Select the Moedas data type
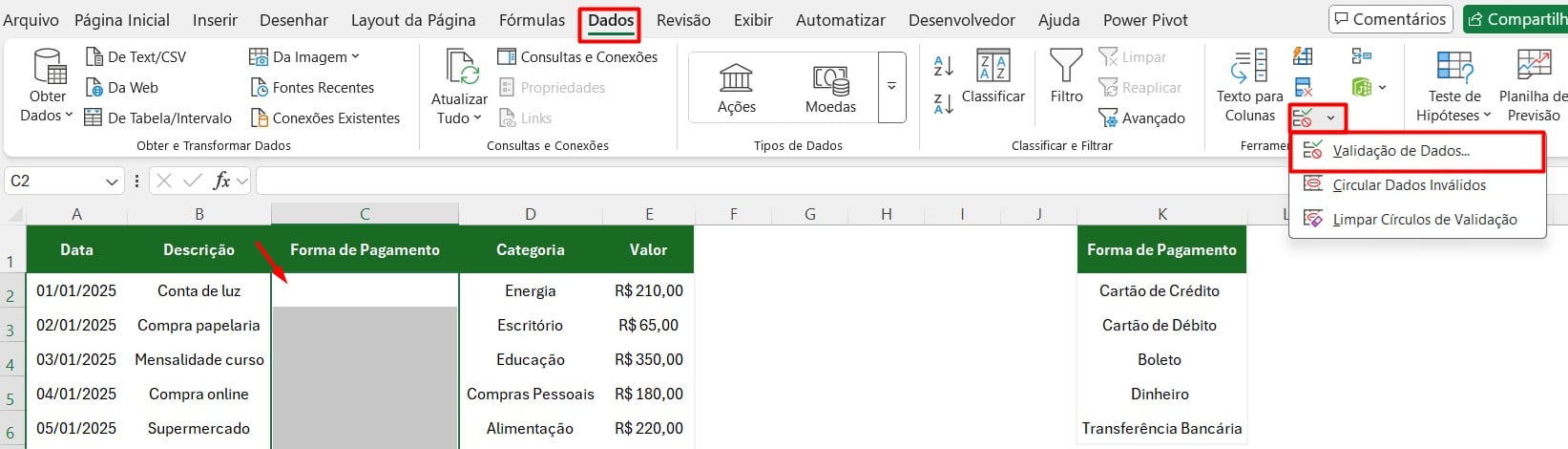The image size is (1568, 449). click(x=830, y=88)
